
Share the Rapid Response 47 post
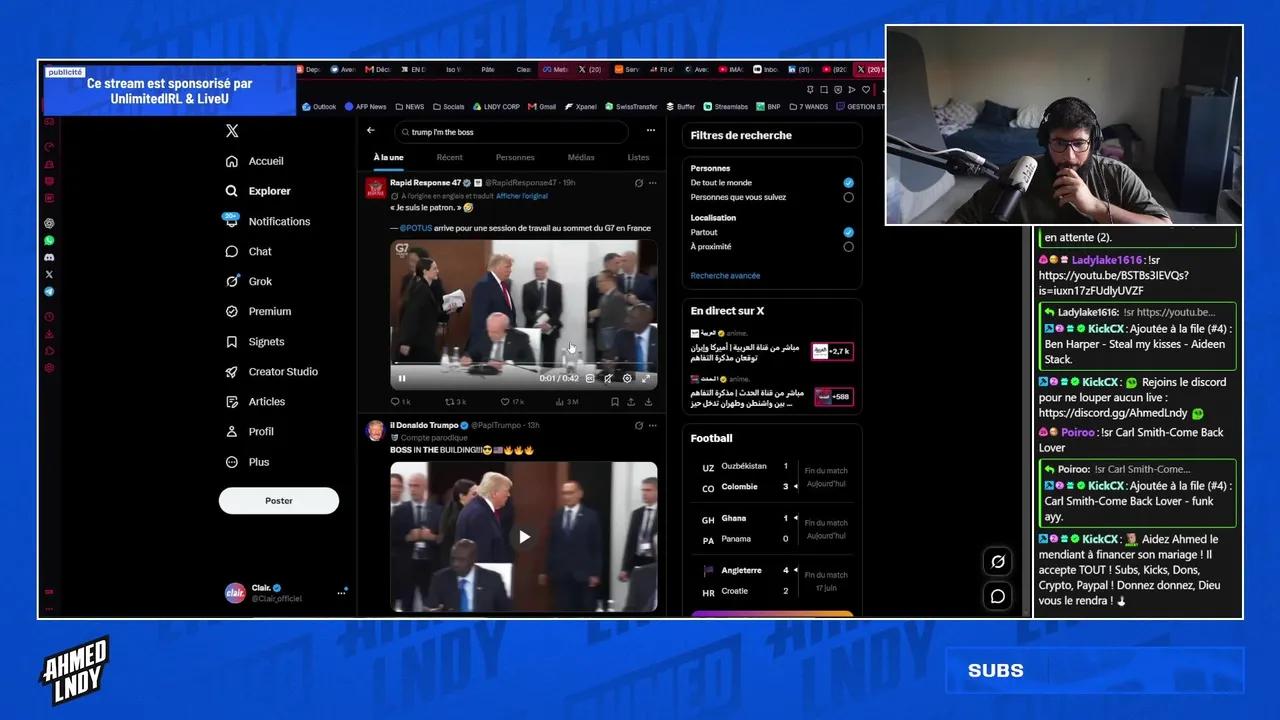point(631,402)
